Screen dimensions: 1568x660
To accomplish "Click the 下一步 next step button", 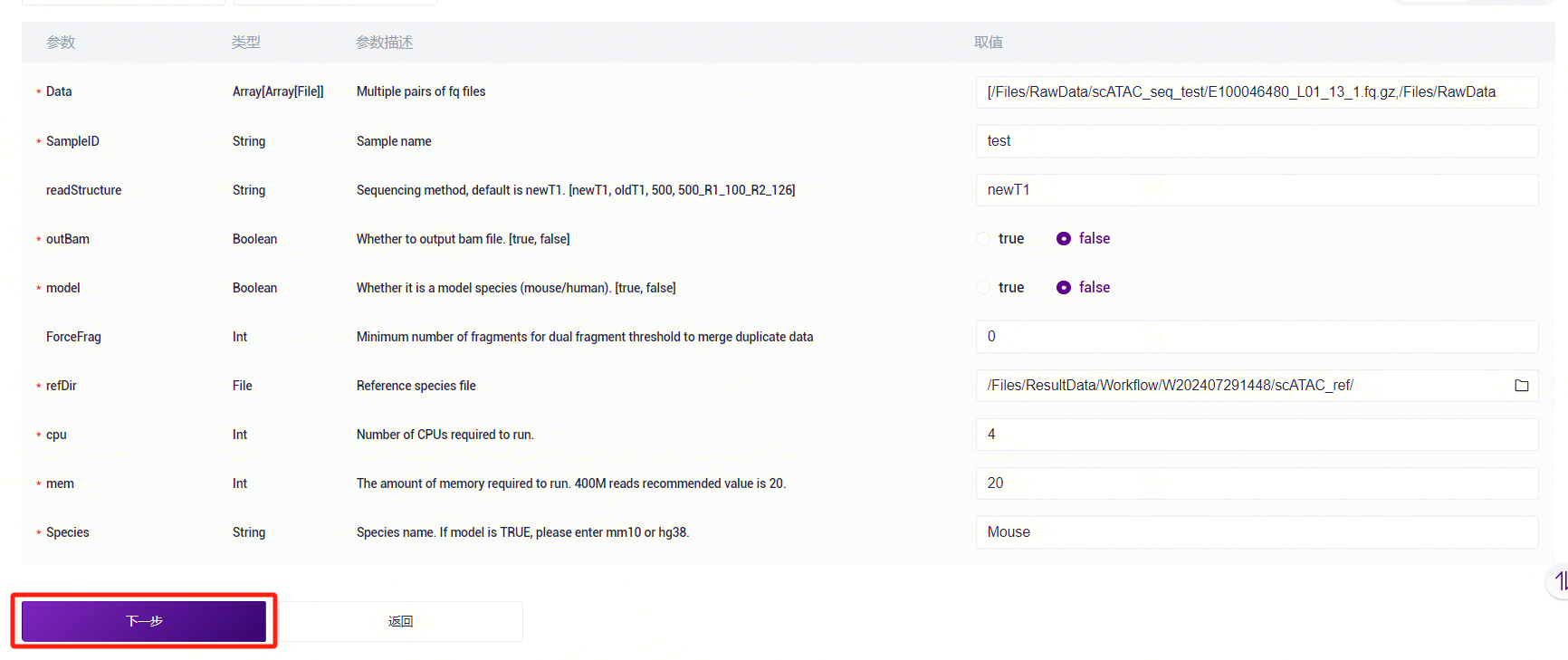I will (144, 621).
